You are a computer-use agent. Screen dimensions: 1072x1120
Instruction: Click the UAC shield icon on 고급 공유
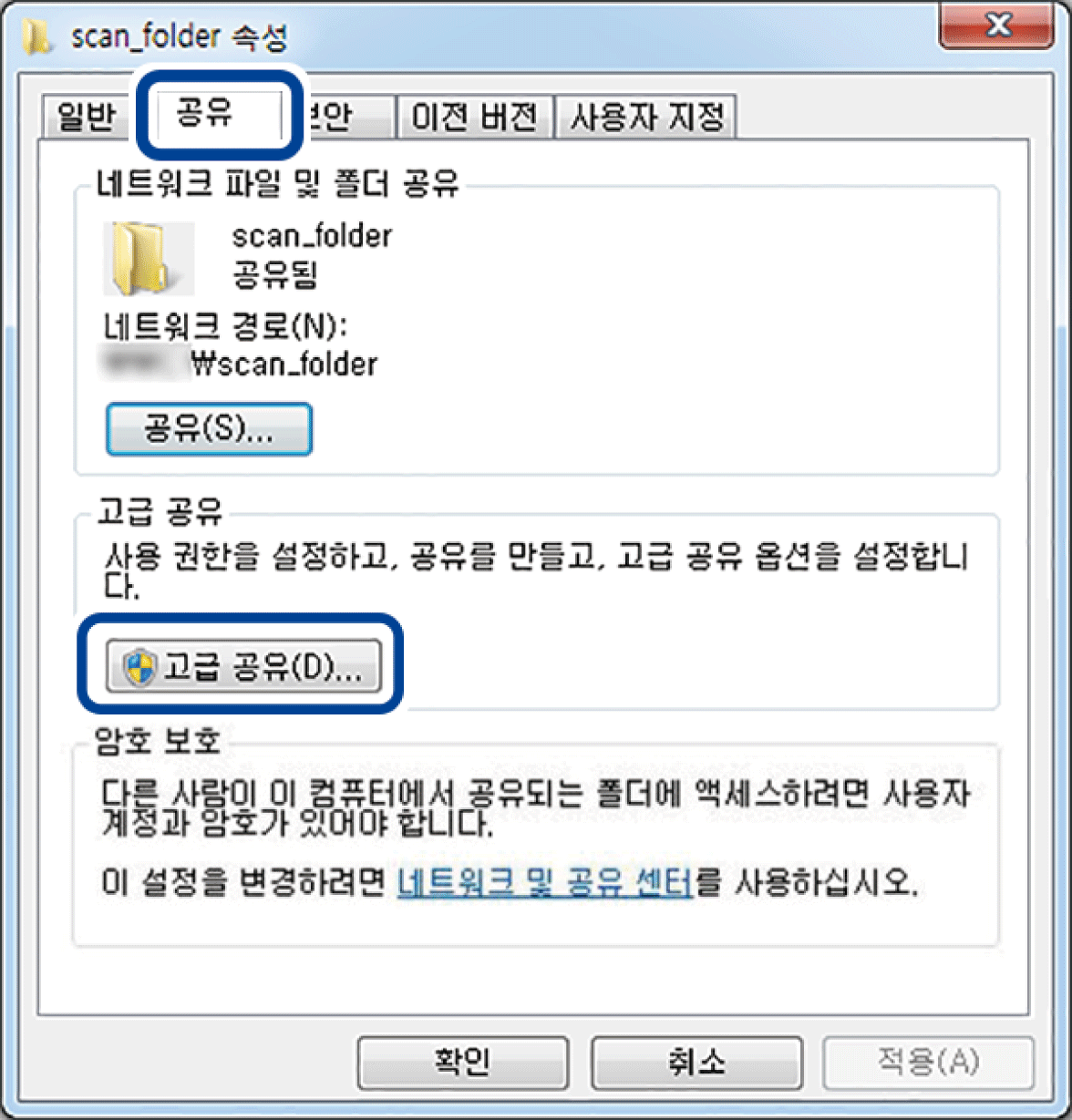pos(139,671)
